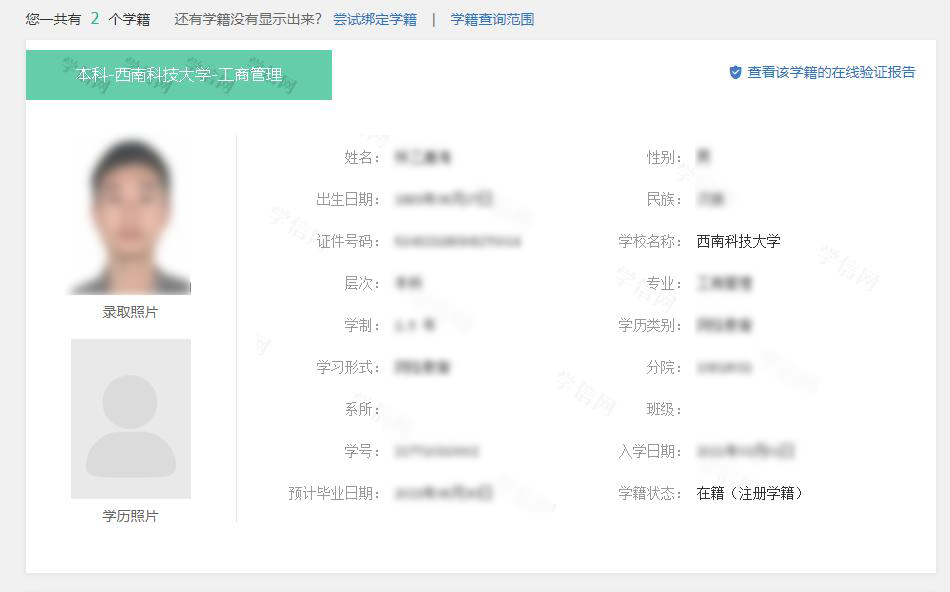Viewport: 950px width, 592px height.
Task: Click the 学历类别 field label
Action: (649, 325)
